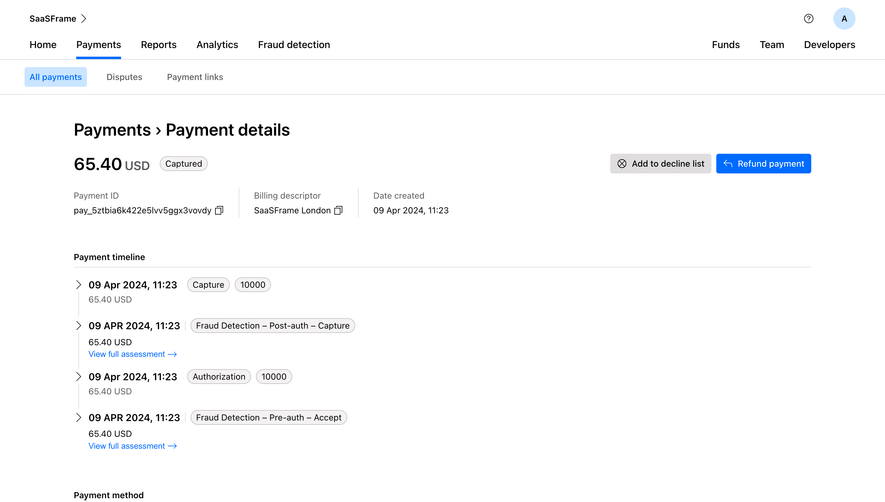The width and height of the screenshot is (885, 502).
Task: Open the user avatar A menu
Action: [844, 19]
